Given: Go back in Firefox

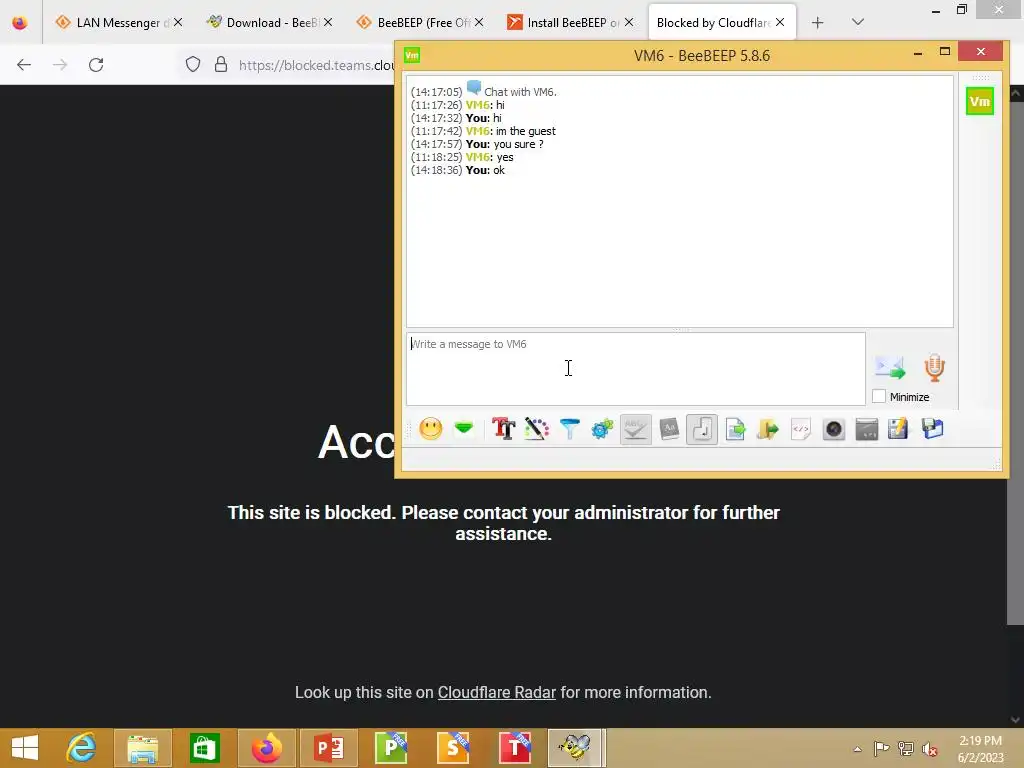Looking at the screenshot, I should click(x=24, y=65).
